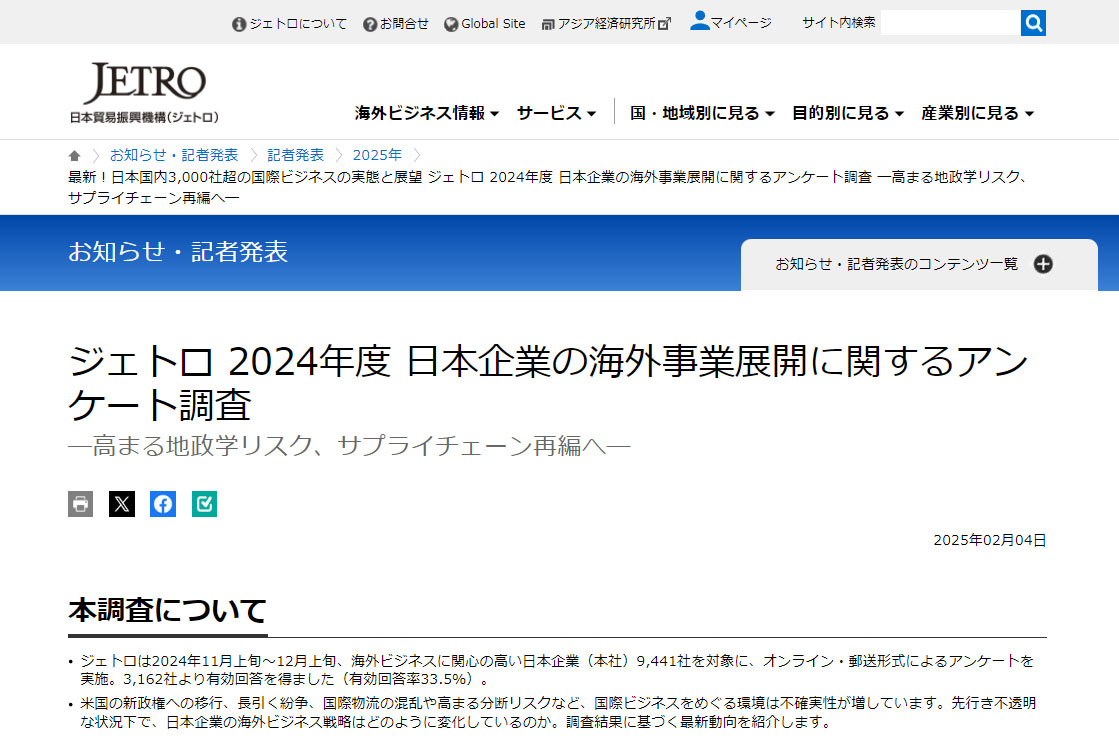Click the print page icon
Viewport: 1119px width, 744px height.
click(81, 504)
